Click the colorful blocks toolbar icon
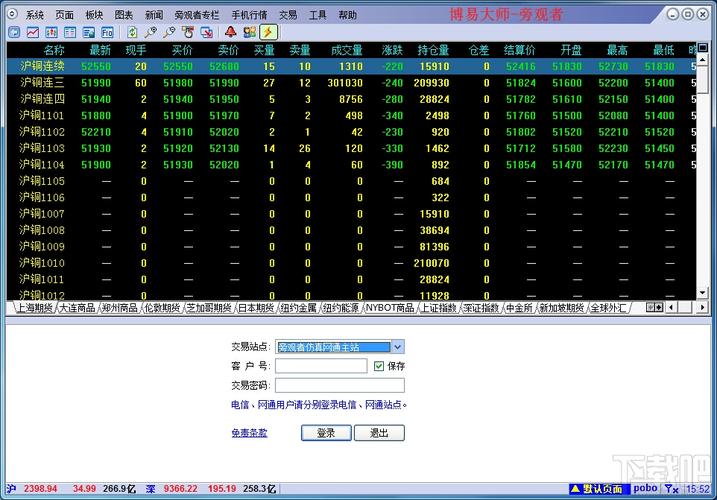The height and width of the screenshot is (500, 717). point(248,32)
